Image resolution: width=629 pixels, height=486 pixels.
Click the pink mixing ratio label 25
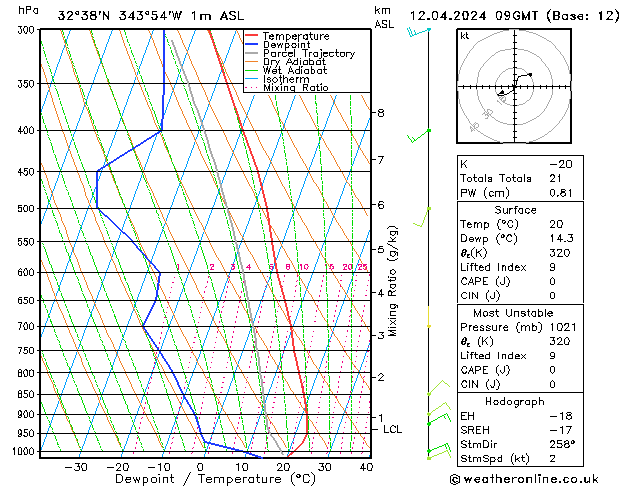tap(362, 267)
